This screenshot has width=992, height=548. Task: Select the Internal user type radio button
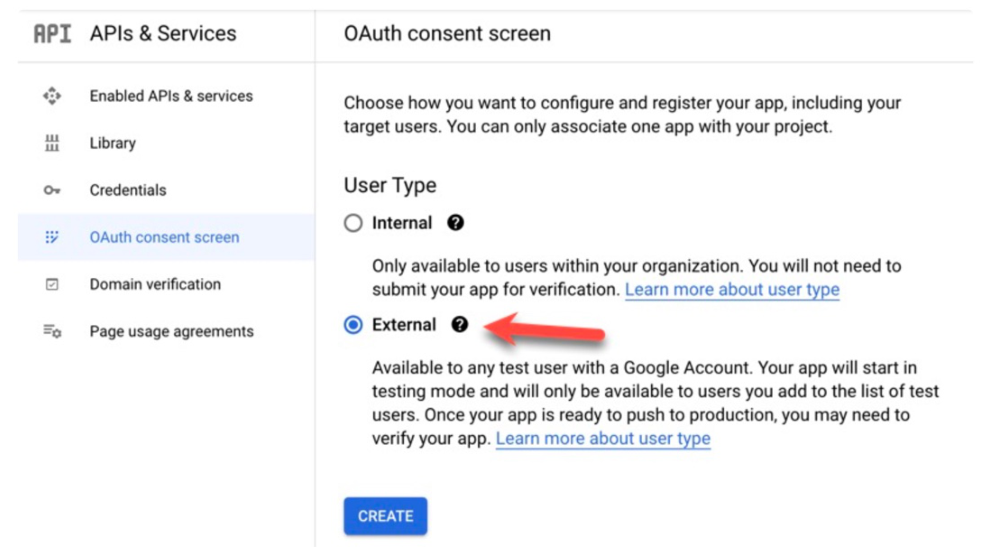[353, 223]
